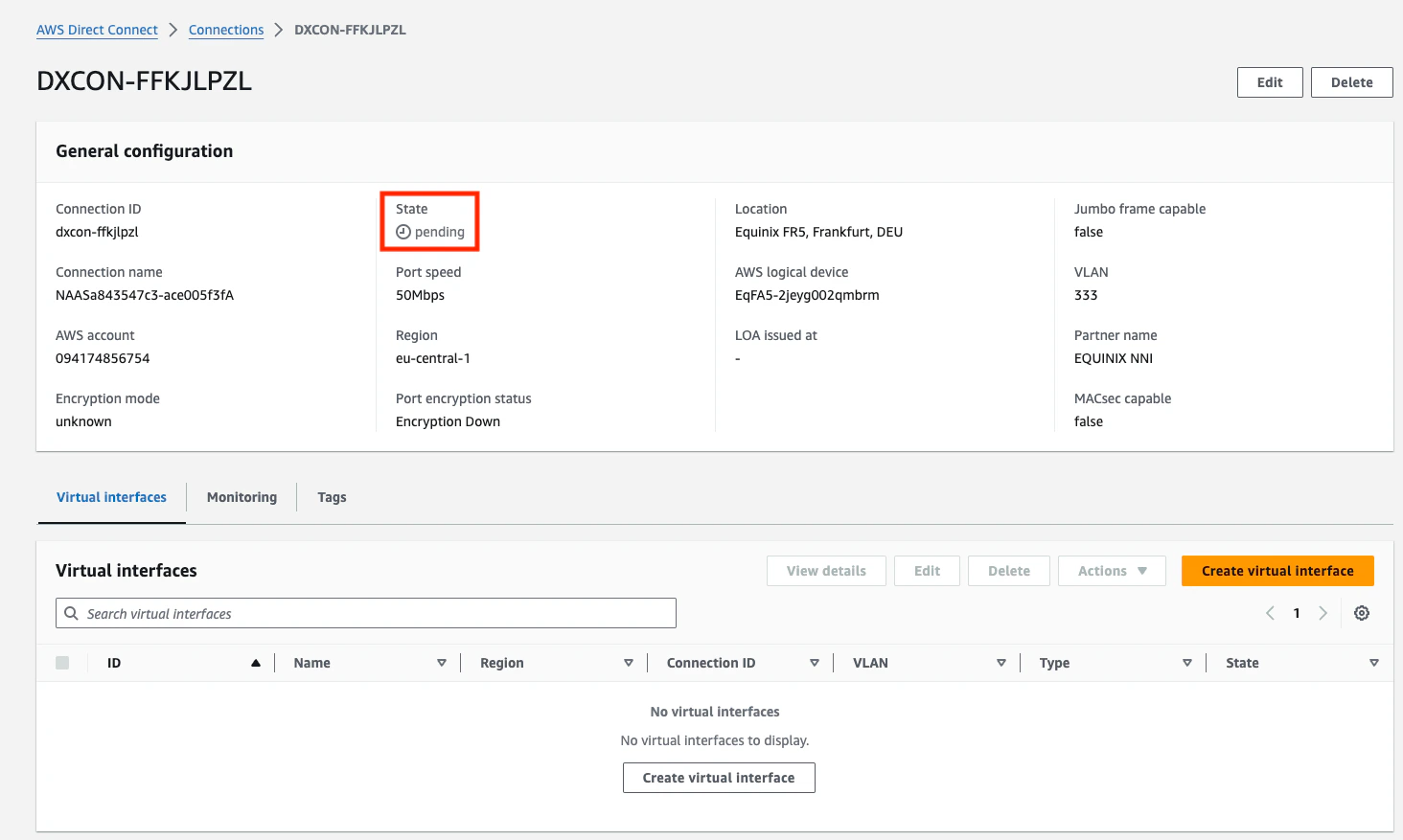Screen dimensions: 1403x840
Task: Click the Name column filter icon
Action: coord(442,662)
